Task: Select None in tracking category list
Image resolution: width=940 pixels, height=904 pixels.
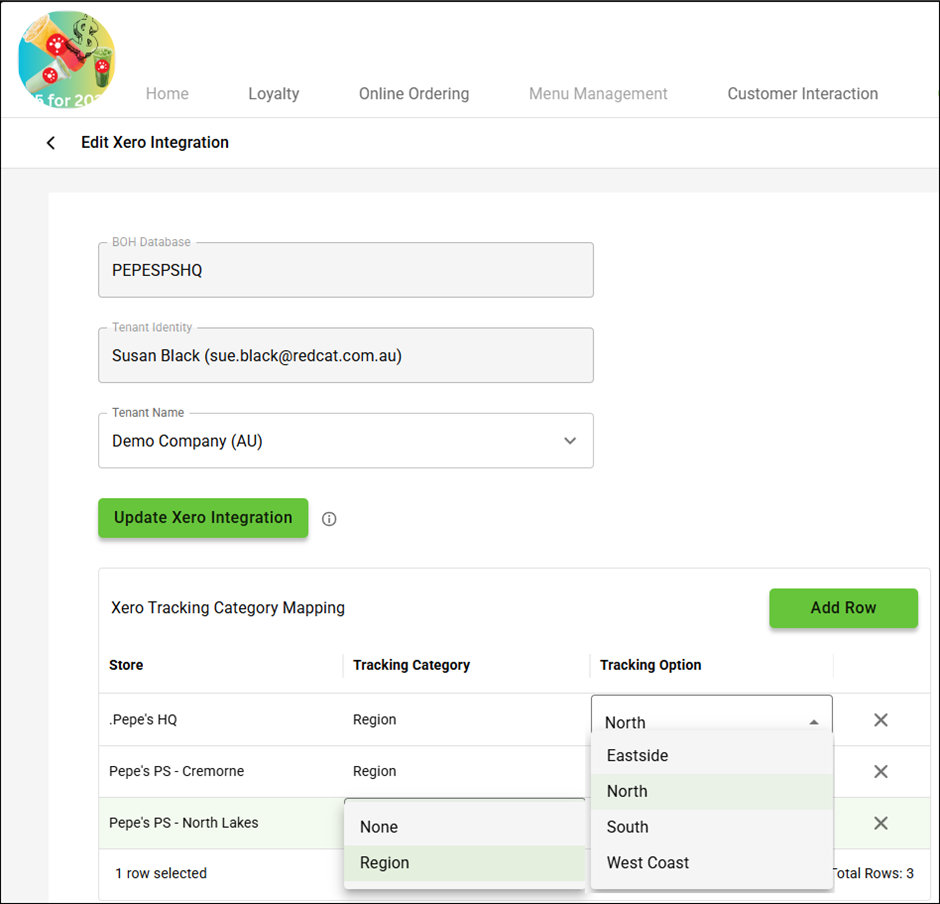Action: click(379, 827)
